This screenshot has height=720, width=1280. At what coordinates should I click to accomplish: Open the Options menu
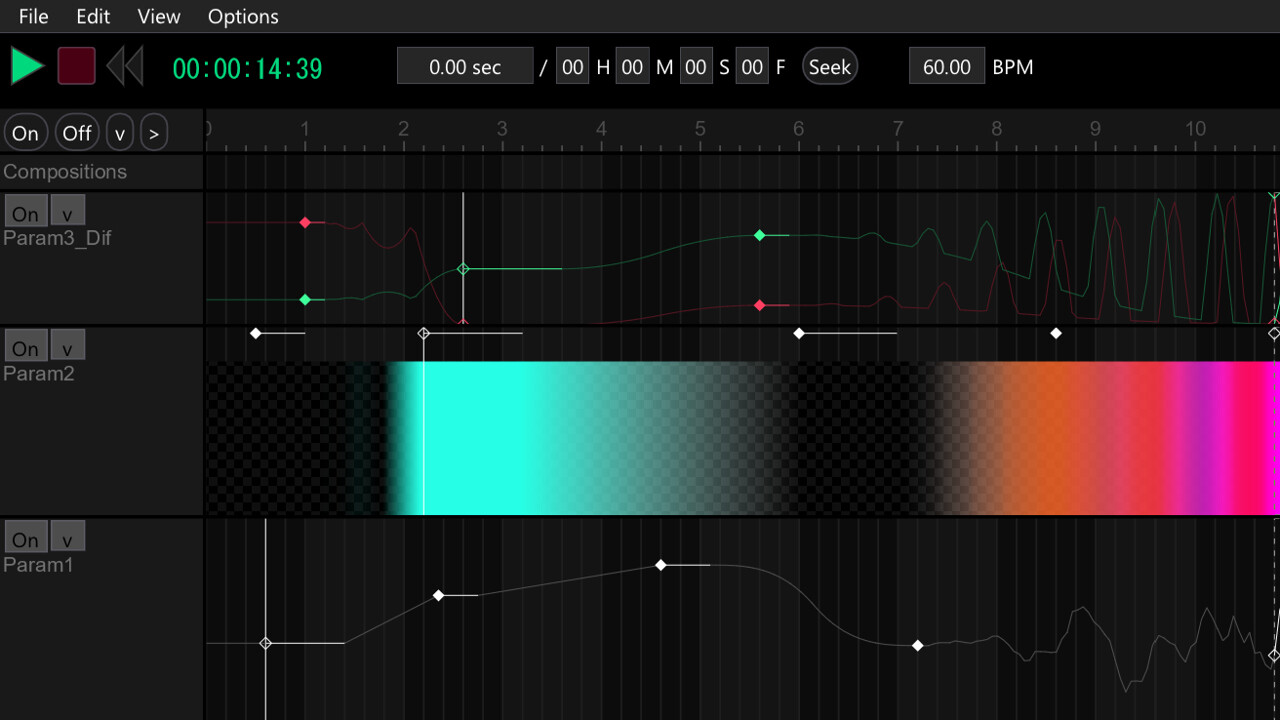pyautogui.click(x=243, y=17)
